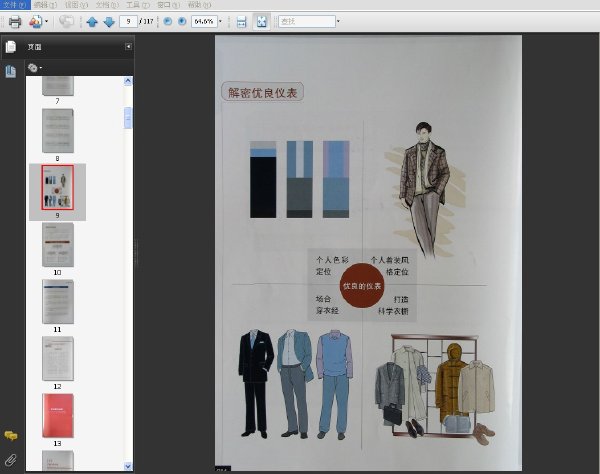Viewport: 600px width, 474px height.
Task: Click the red 优良的仪表 circle
Action: [x=362, y=285]
